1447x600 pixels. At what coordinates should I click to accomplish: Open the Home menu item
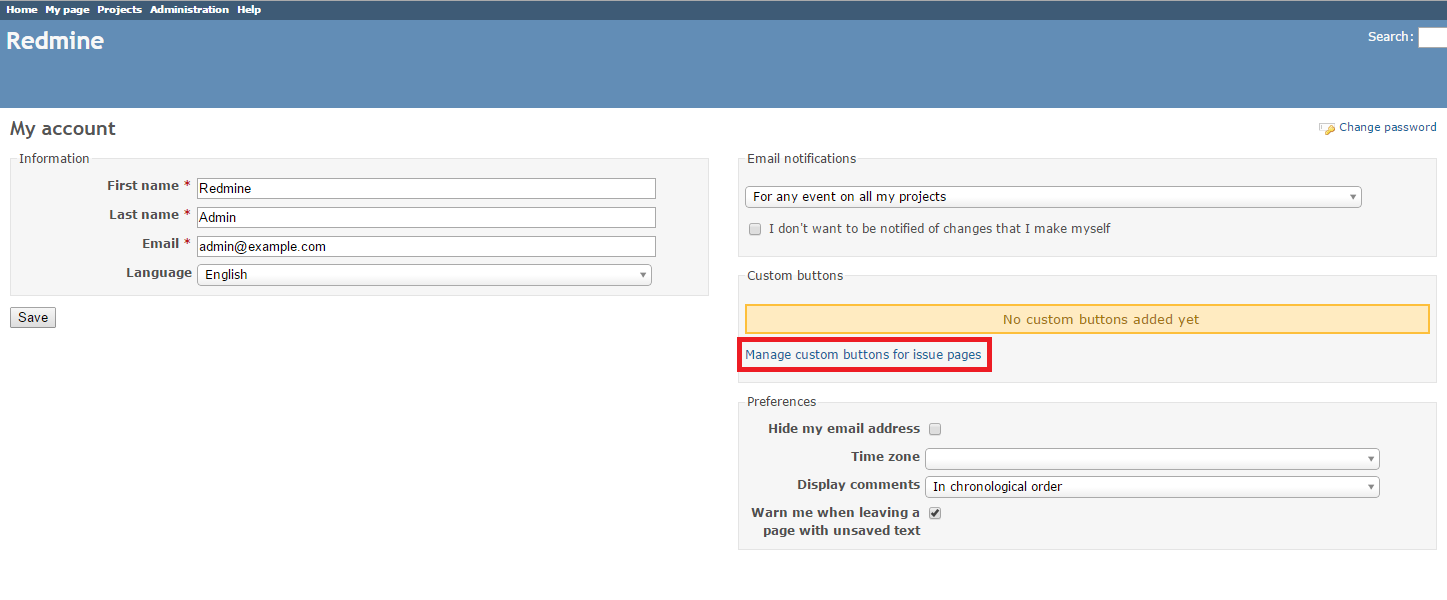(x=22, y=9)
